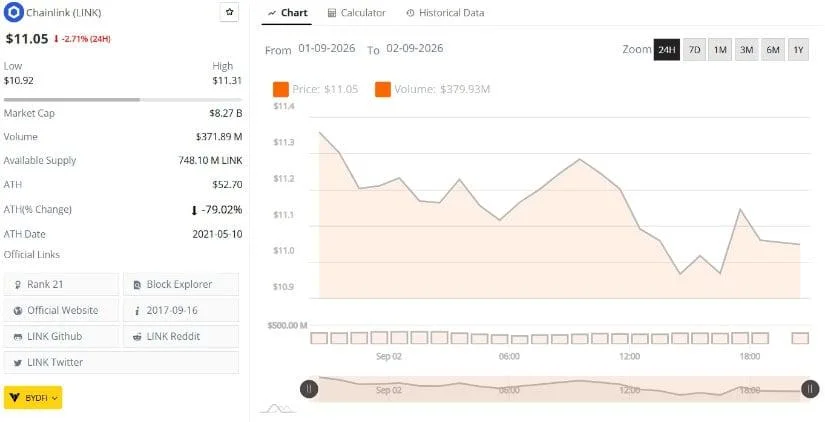Edit the To date 02-09-2026
Image resolution: width=825 pixels, height=422 pixels.
point(415,48)
